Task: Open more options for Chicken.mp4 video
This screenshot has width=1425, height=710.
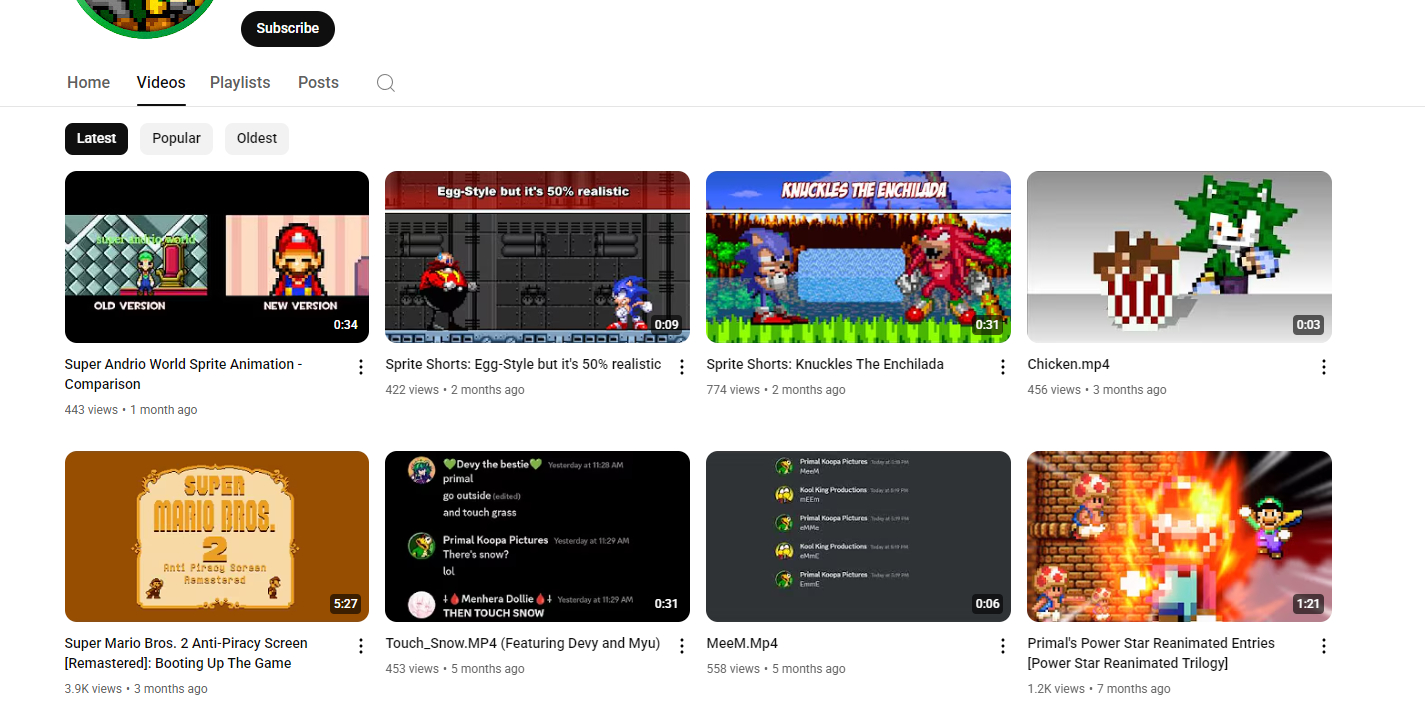Action: (1323, 367)
